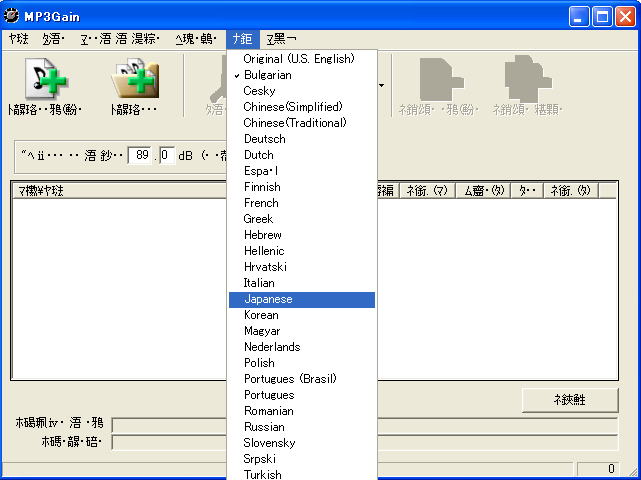Switch language to Hebrew
The width and height of the screenshot is (641, 480).
pyautogui.click(x=302, y=235)
